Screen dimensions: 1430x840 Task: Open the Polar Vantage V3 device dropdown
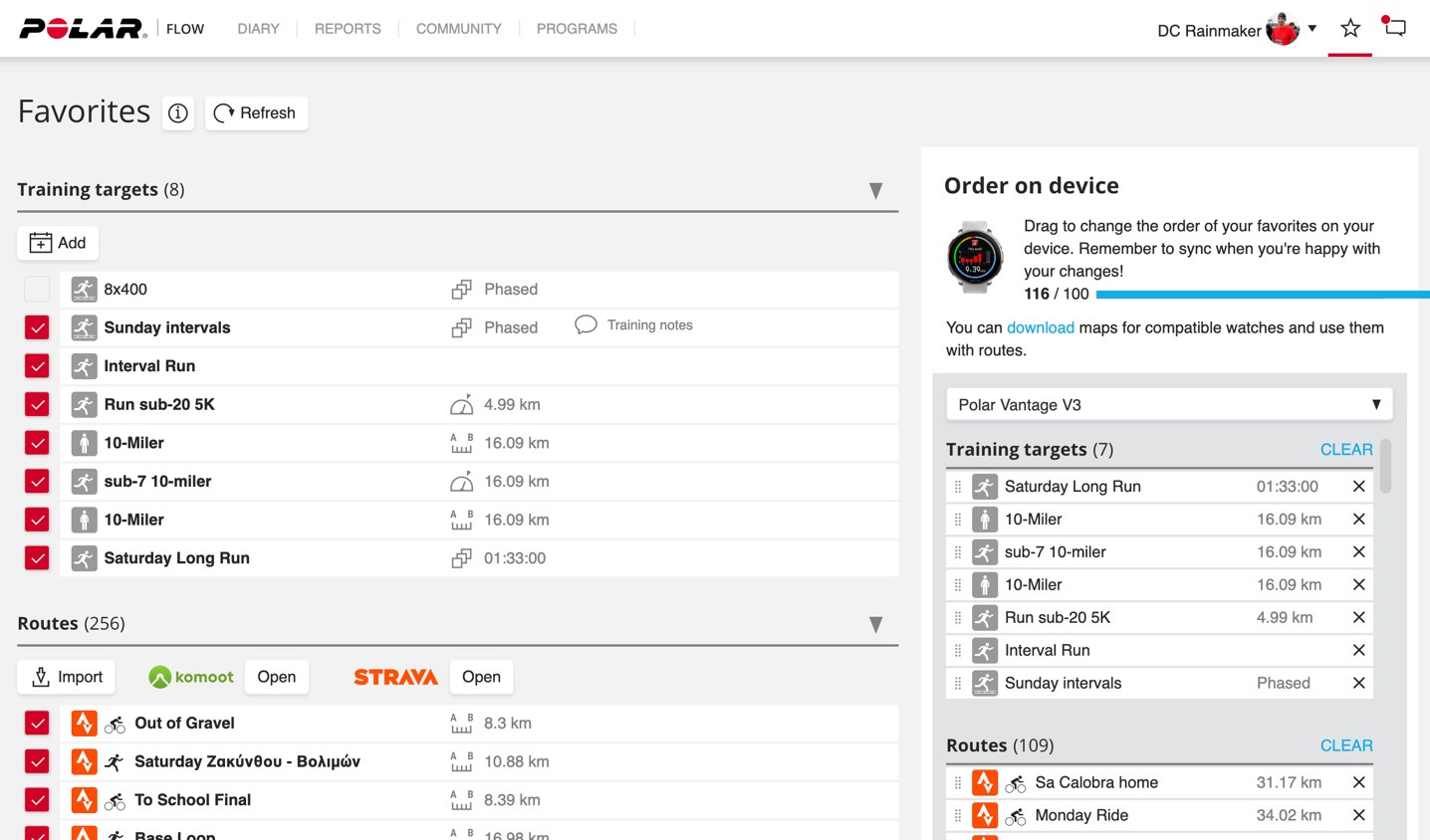[1168, 405]
